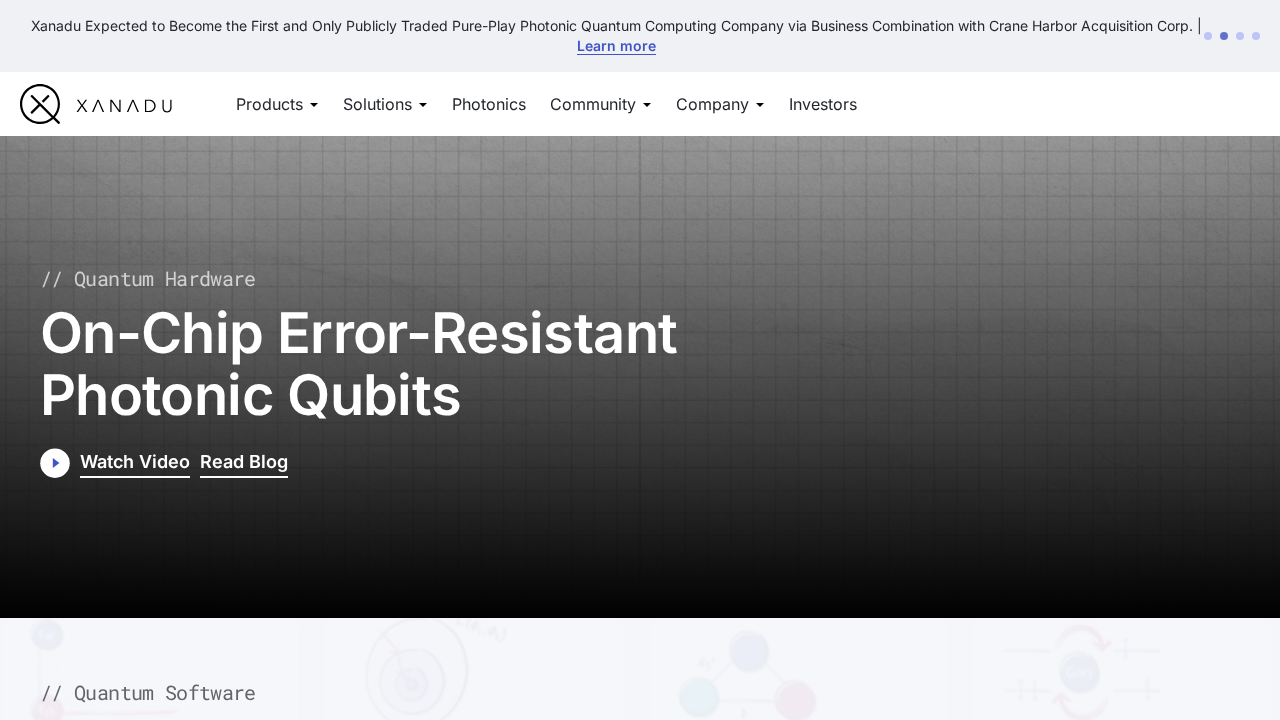Select the first banner carousel dot

(1208, 36)
